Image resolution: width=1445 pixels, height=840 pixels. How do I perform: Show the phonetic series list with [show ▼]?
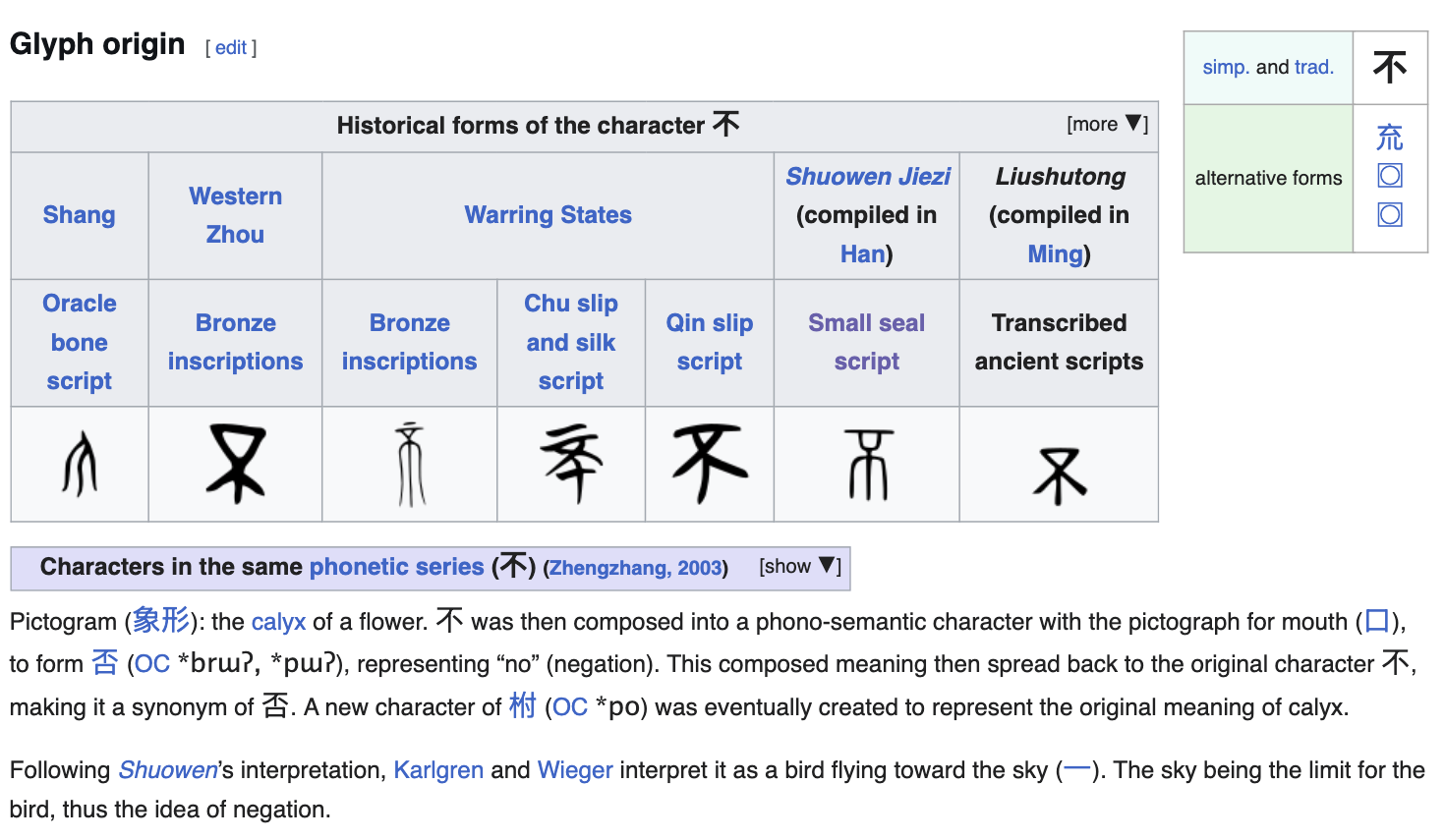(x=800, y=566)
